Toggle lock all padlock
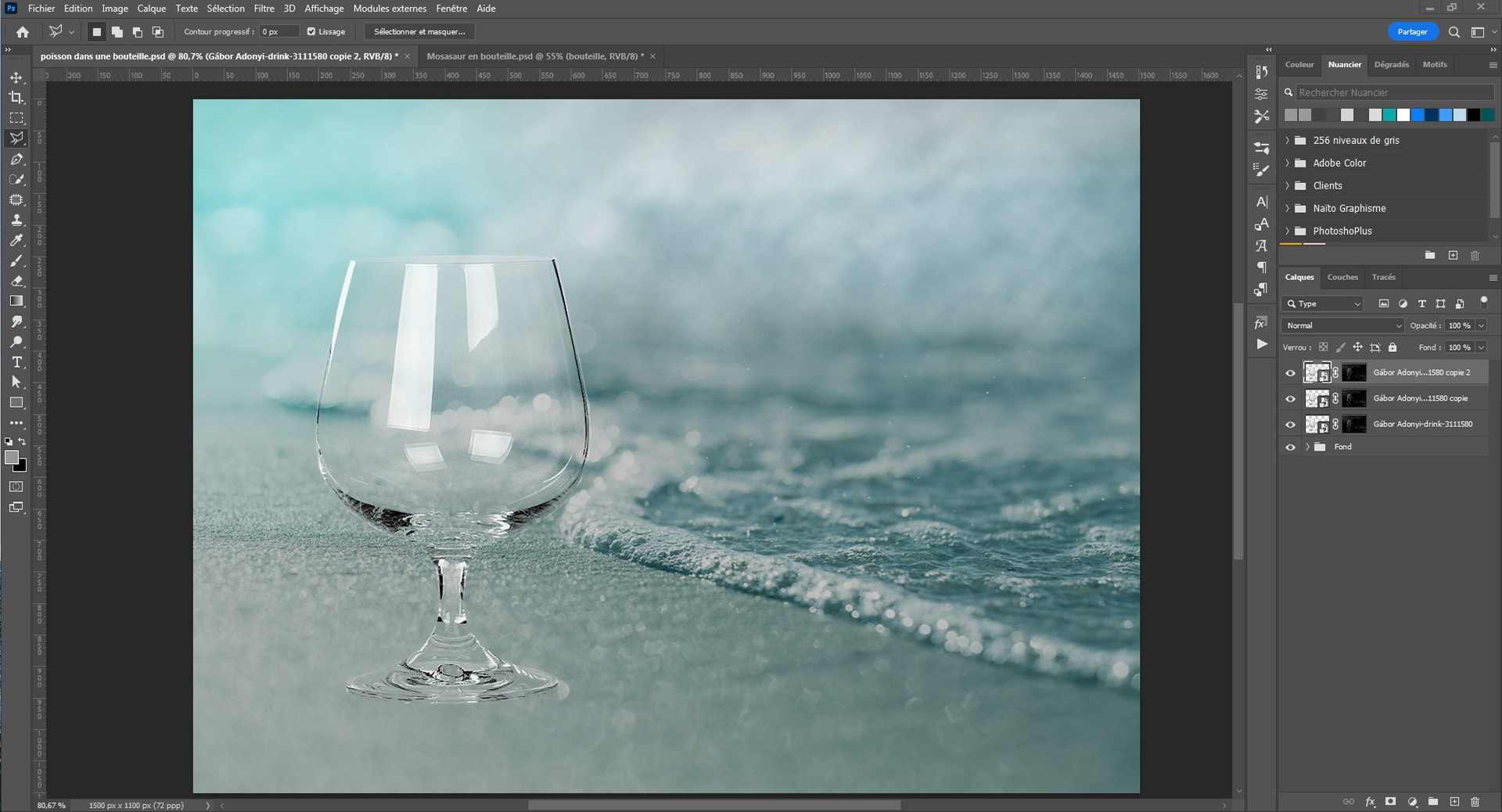Image resolution: width=1502 pixels, height=812 pixels. [1392, 347]
